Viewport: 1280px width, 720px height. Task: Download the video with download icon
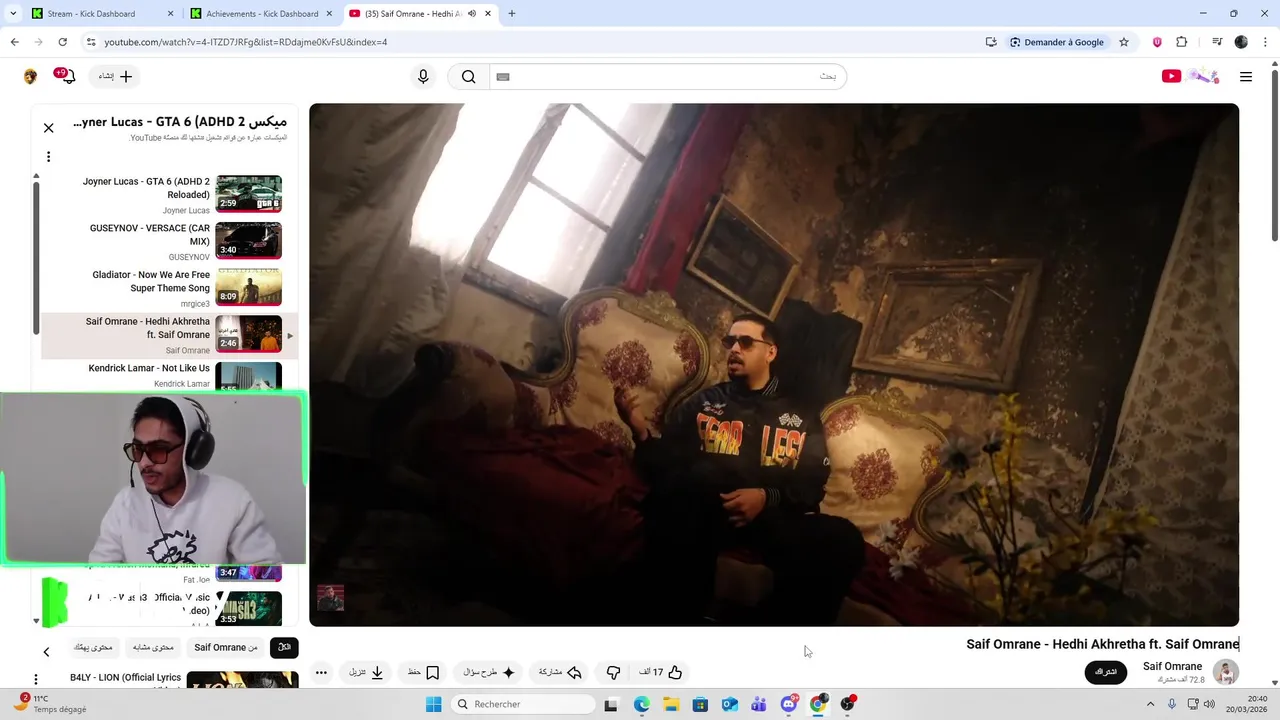pos(366,672)
